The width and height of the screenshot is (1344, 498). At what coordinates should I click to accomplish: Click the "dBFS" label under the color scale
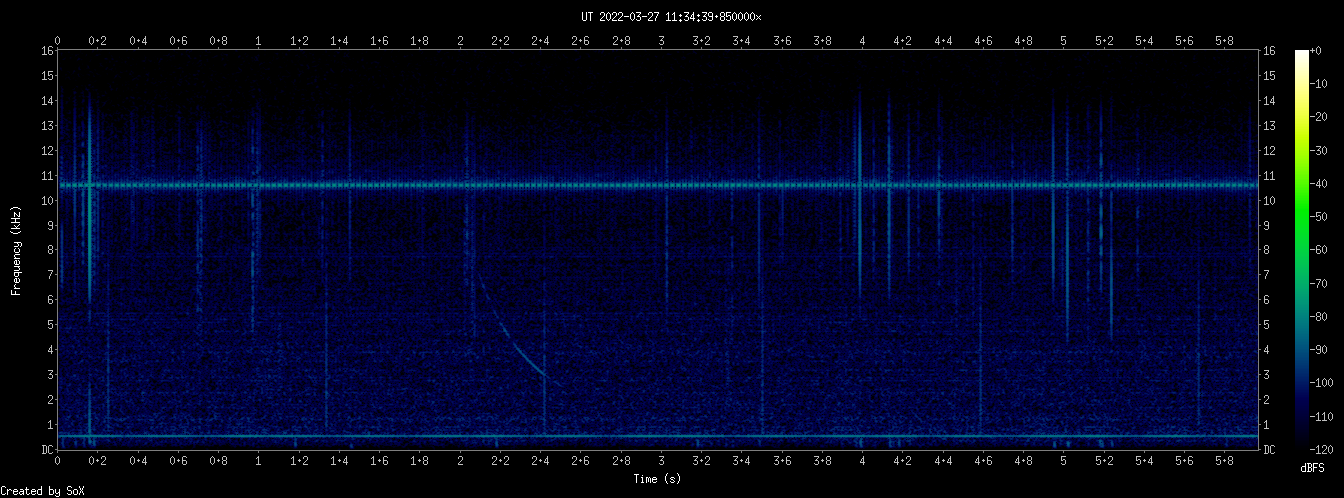tap(1313, 468)
